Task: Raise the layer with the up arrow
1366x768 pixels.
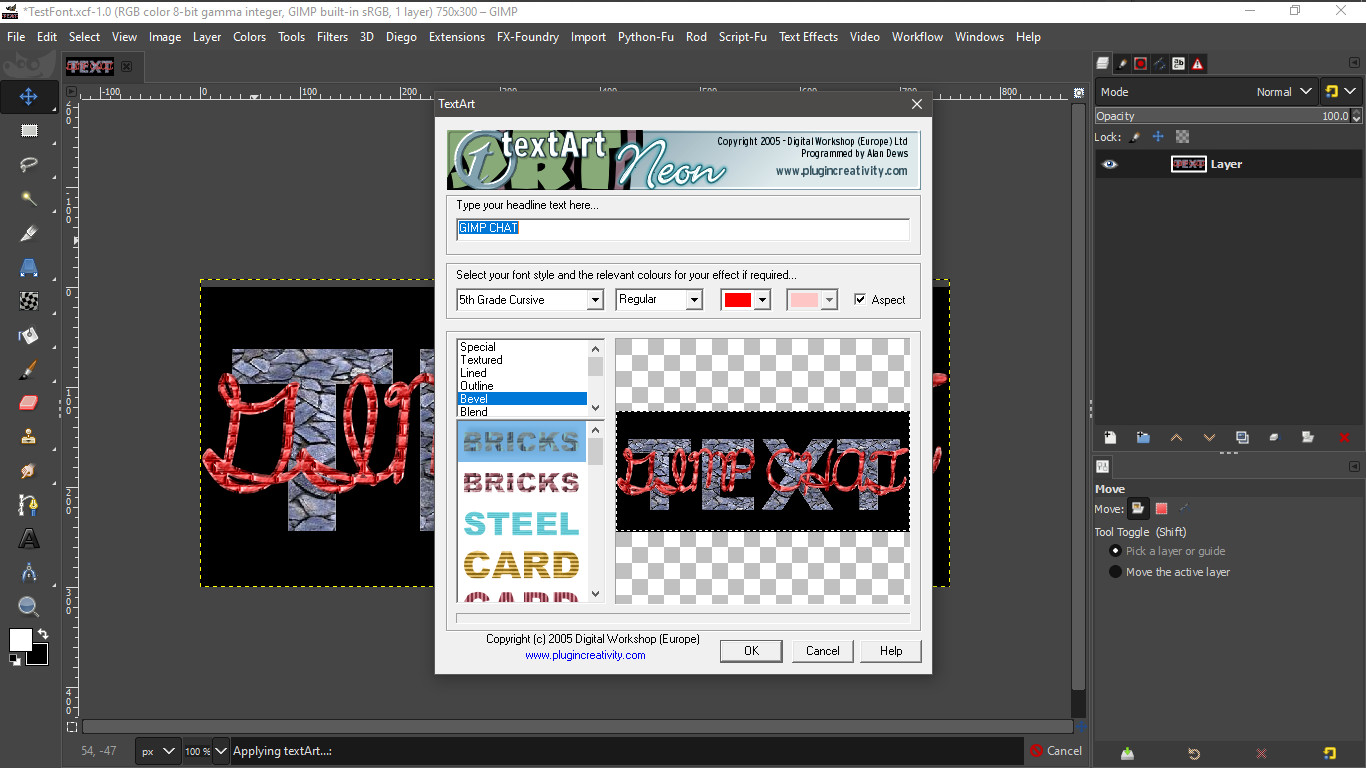Action: 1176,437
